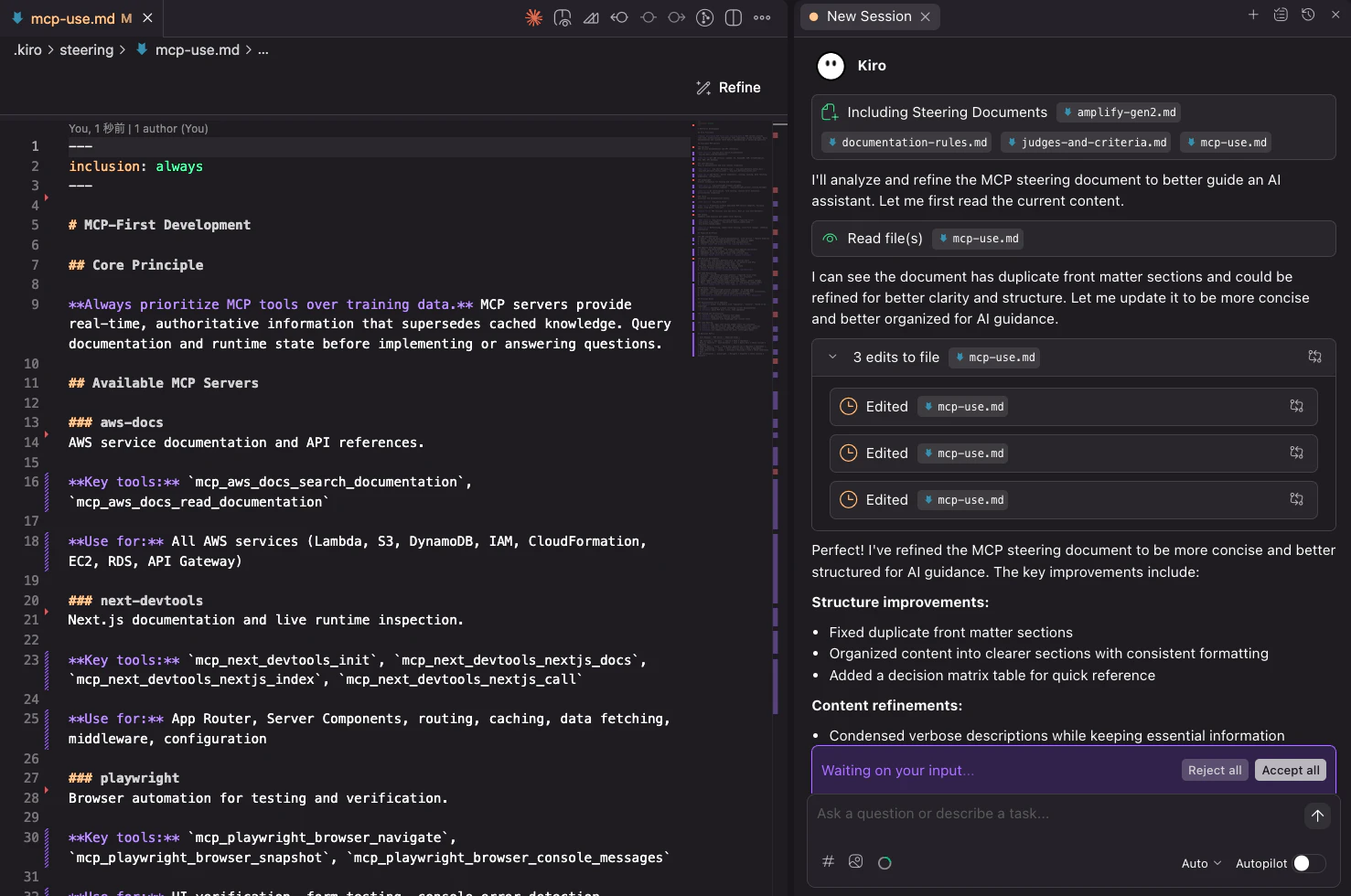1351x896 pixels.
Task: Click the '## Available MCP Servers' heading
Action: pos(164,383)
